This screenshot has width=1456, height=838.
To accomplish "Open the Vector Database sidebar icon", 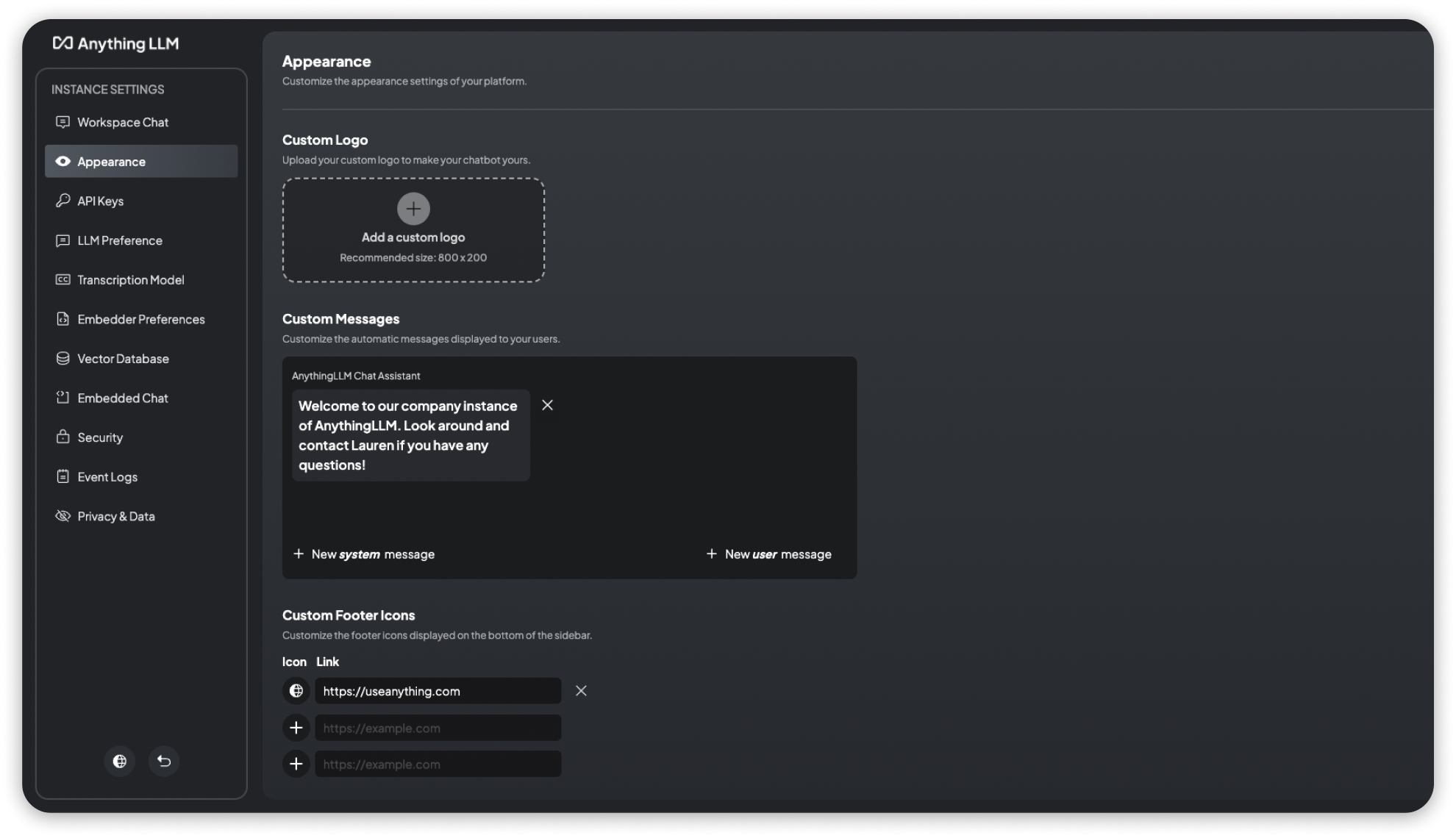I will [x=63, y=358].
